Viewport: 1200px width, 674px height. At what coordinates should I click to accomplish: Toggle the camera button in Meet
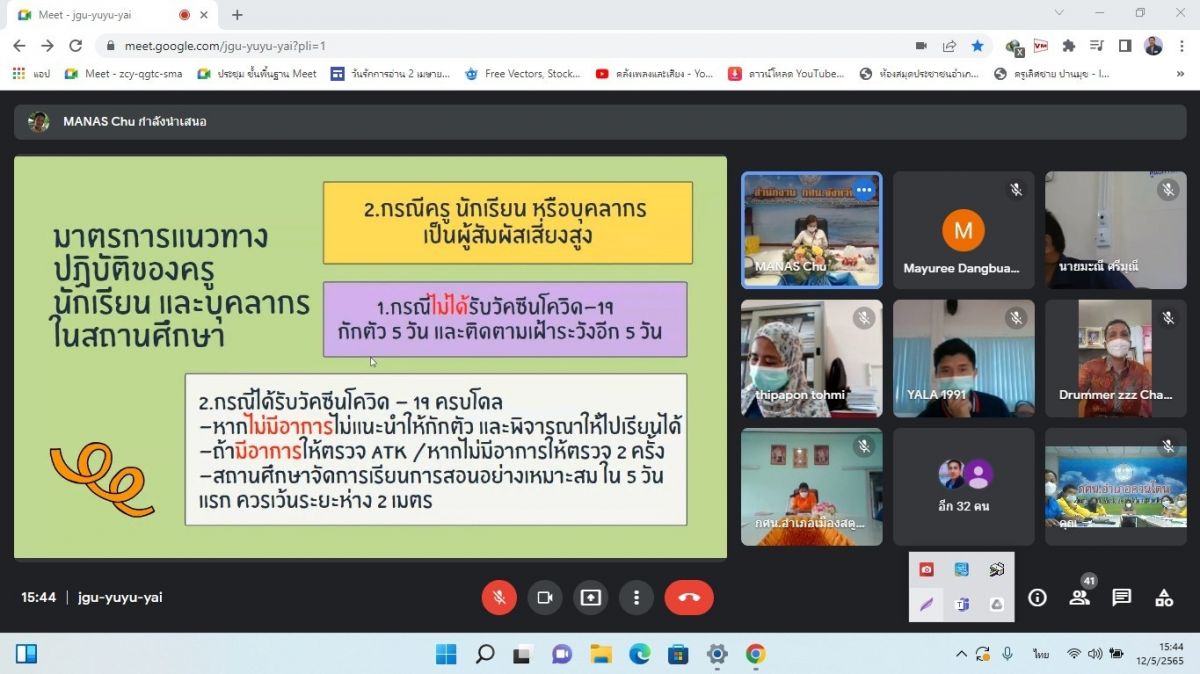coord(545,598)
